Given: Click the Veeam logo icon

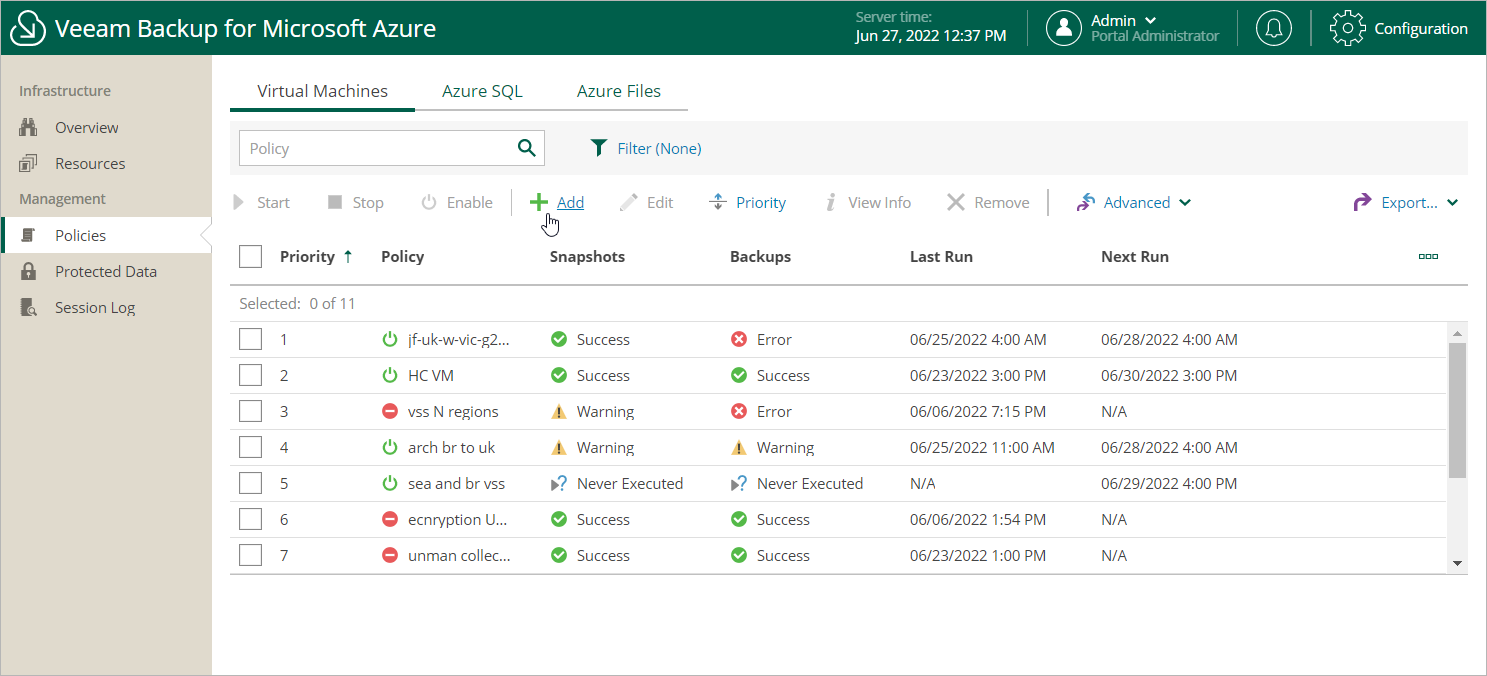Looking at the screenshot, I should tap(27, 28).
